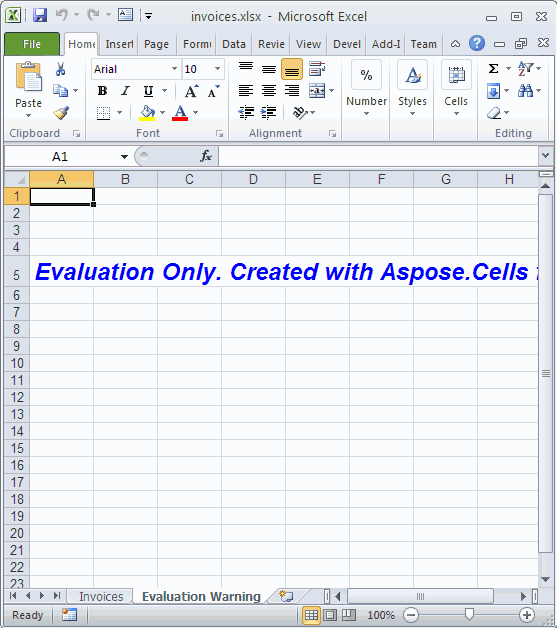Toggle Align Text Right
Screen dimensions: 557x628
pyautogui.click(x=292, y=91)
